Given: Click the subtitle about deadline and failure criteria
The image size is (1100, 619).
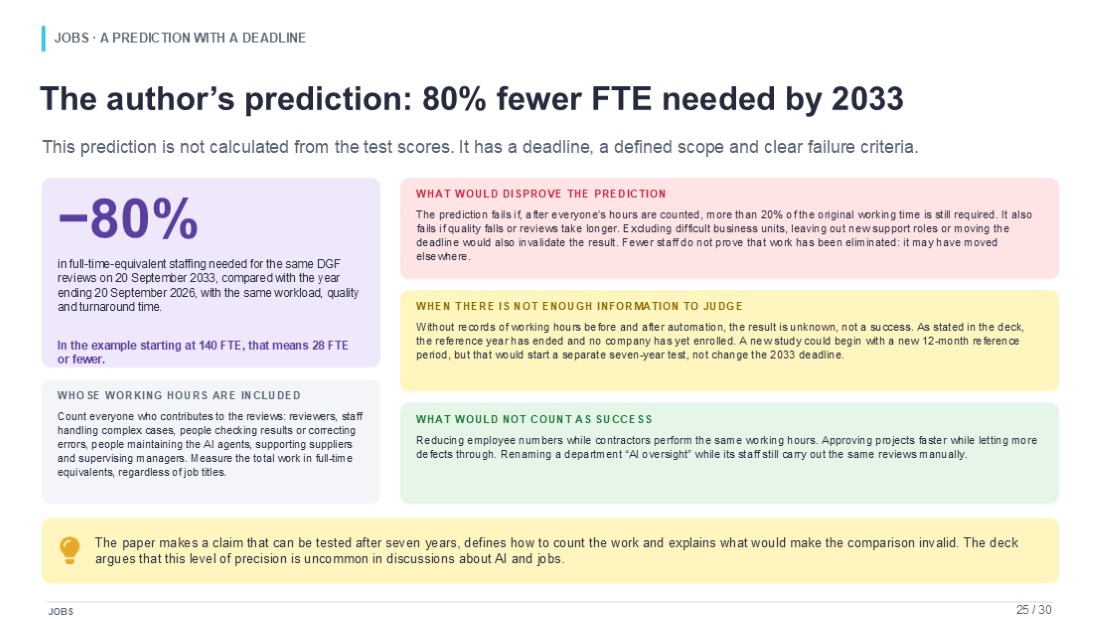Looking at the screenshot, I should [480, 147].
